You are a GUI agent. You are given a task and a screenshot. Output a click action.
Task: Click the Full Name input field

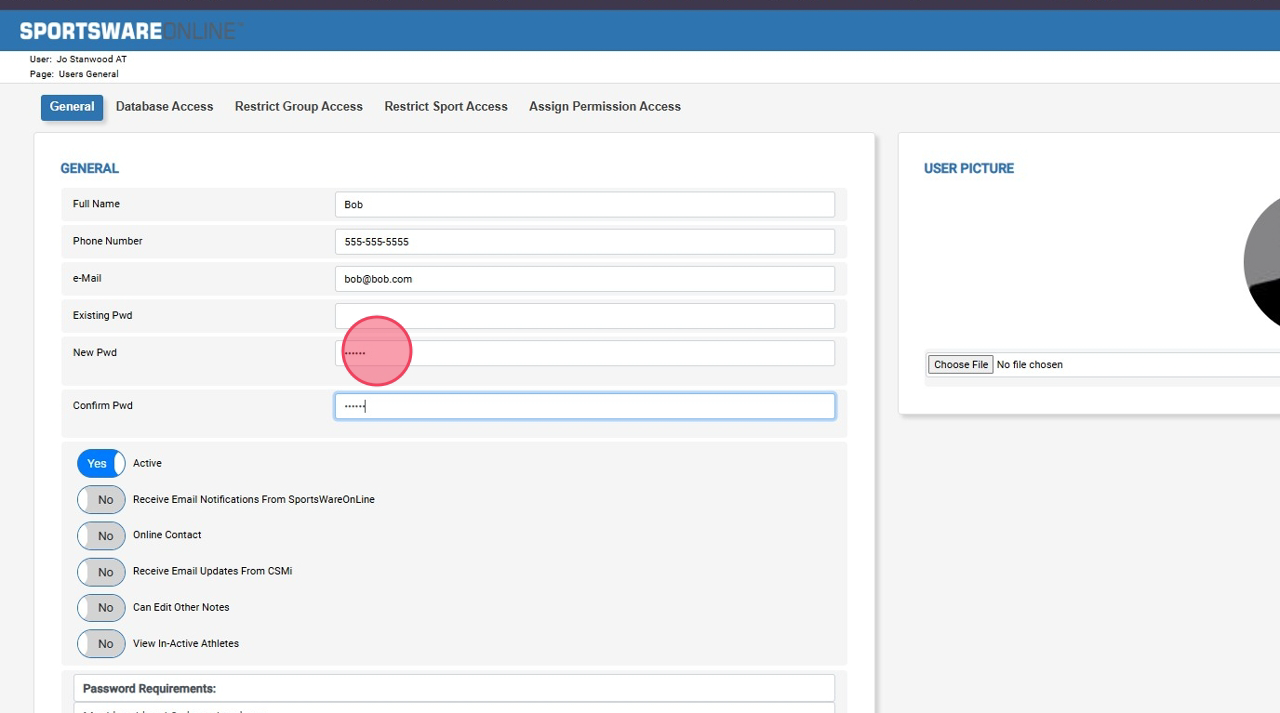tap(584, 205)
